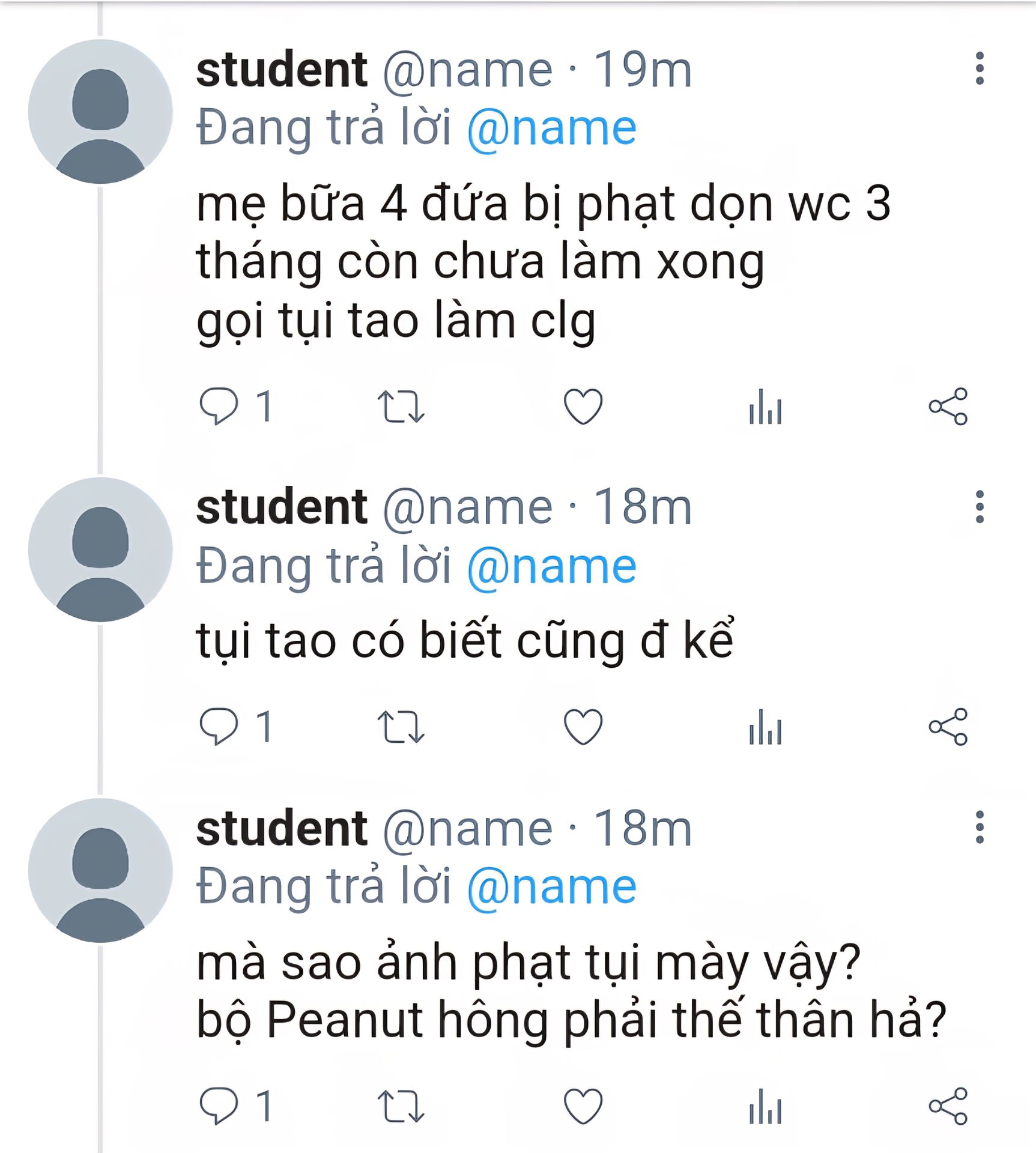The image size is (1036, 1153).
Task: Share the 'tụi tao có biết' tweet
Action: click(x=948, y=727)
